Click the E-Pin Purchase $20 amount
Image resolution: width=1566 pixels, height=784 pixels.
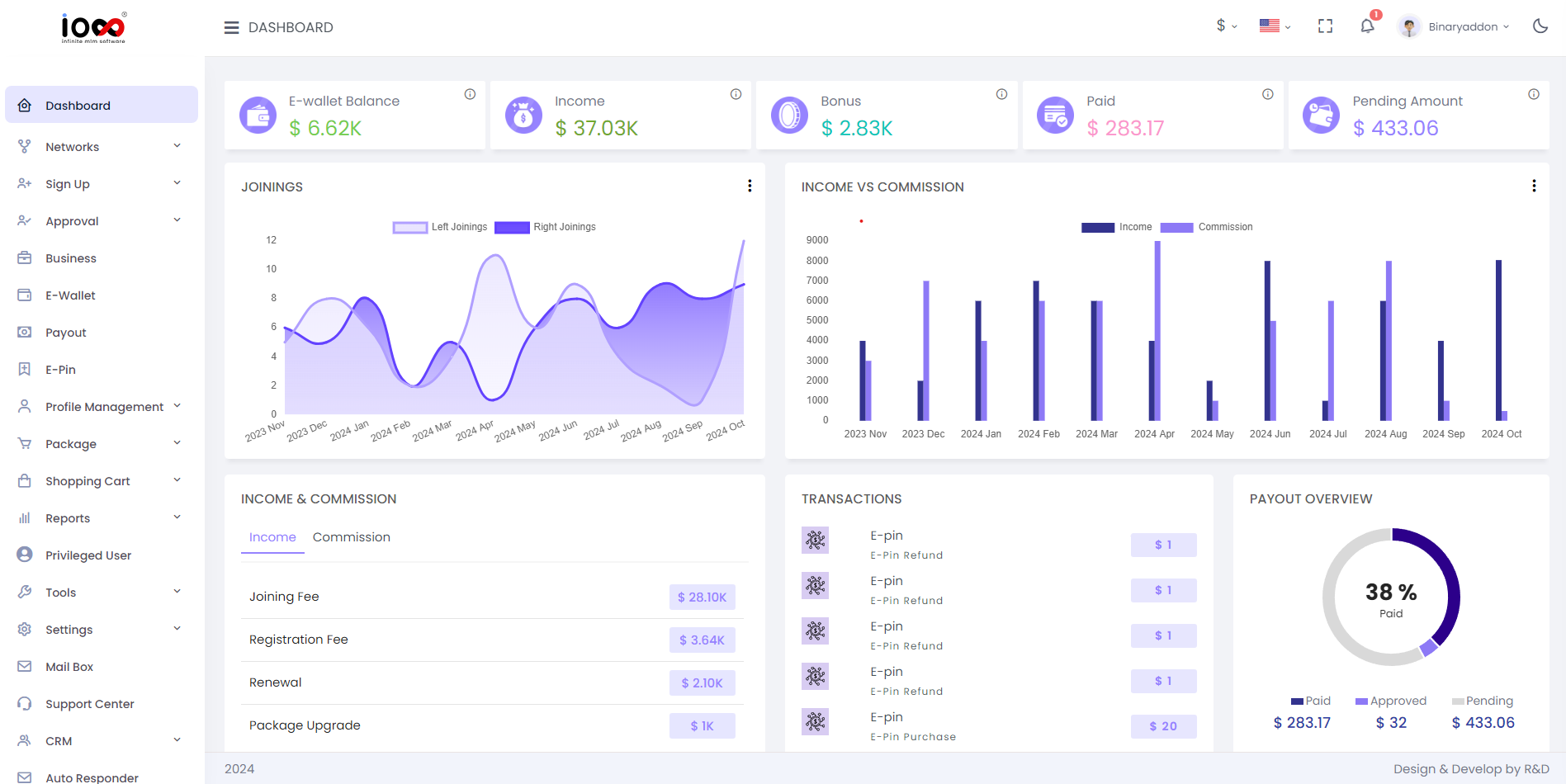[x=1163, y=726]
